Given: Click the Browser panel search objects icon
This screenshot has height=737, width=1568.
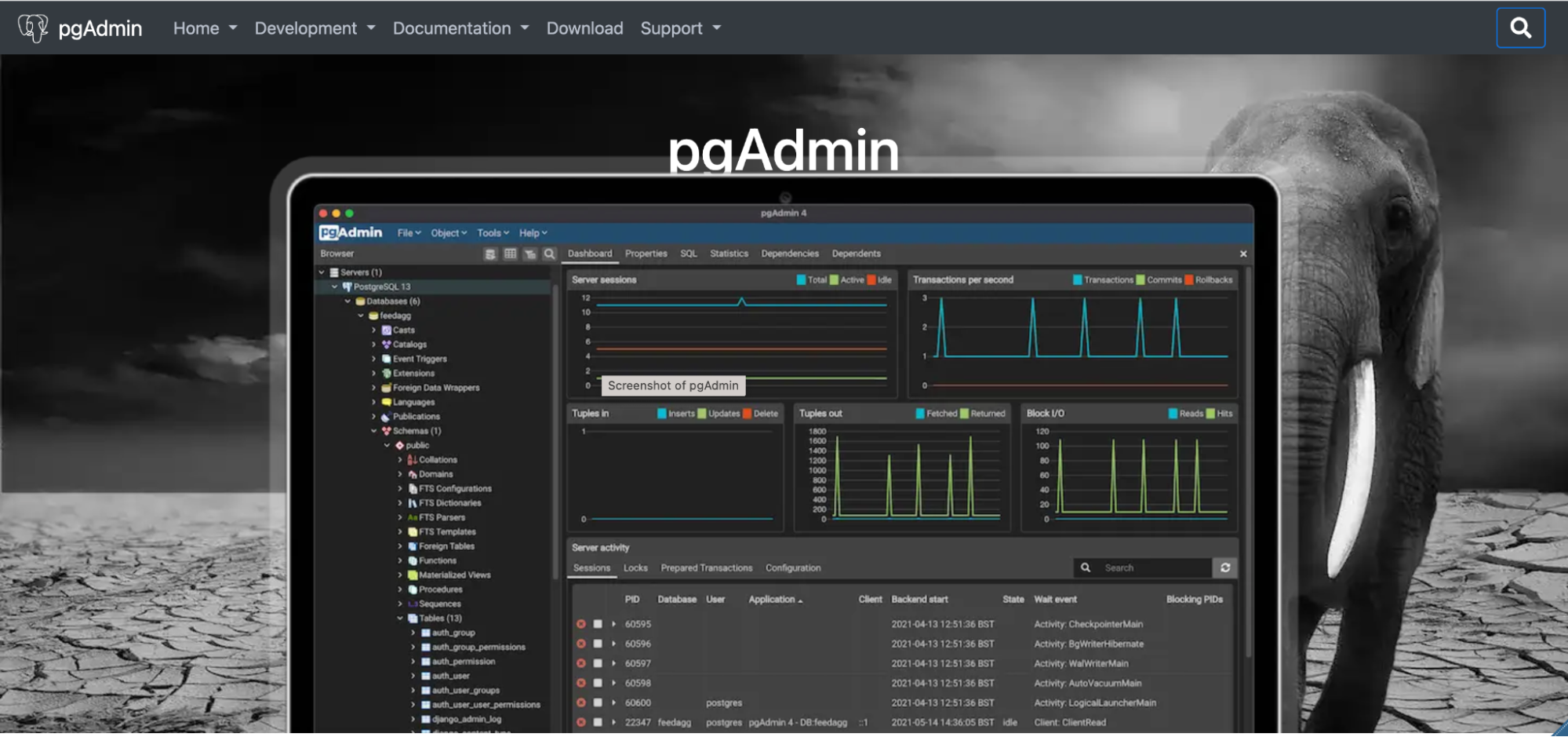Looking at the screenshot, I should (549, 254).
